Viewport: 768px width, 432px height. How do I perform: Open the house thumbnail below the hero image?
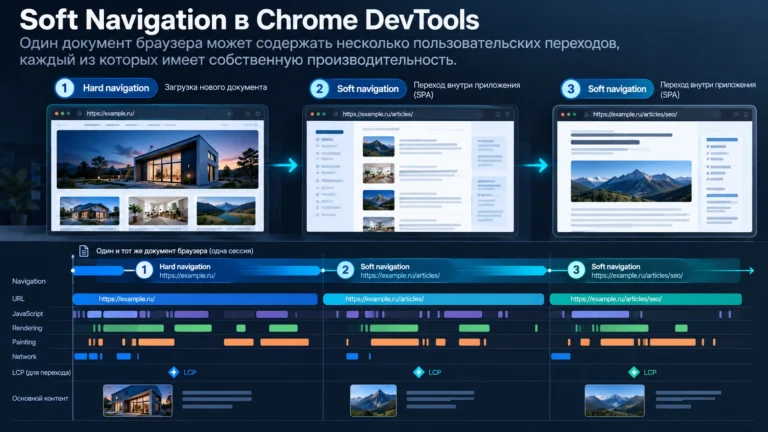(x=90, y=211)
